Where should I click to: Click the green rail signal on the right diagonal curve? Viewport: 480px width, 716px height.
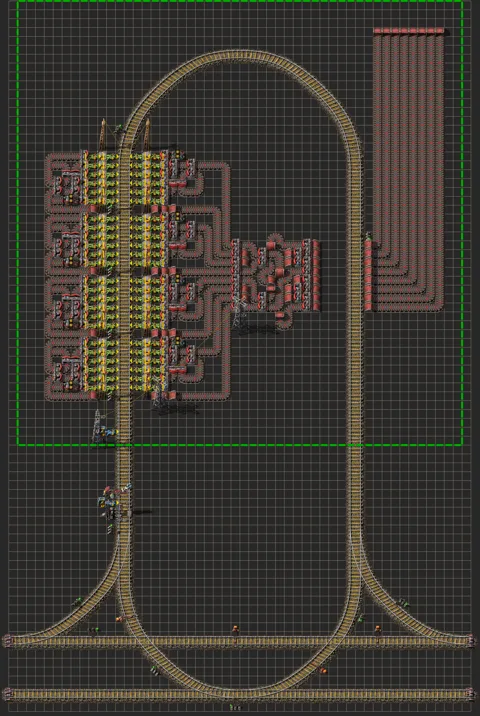[403, 602]
